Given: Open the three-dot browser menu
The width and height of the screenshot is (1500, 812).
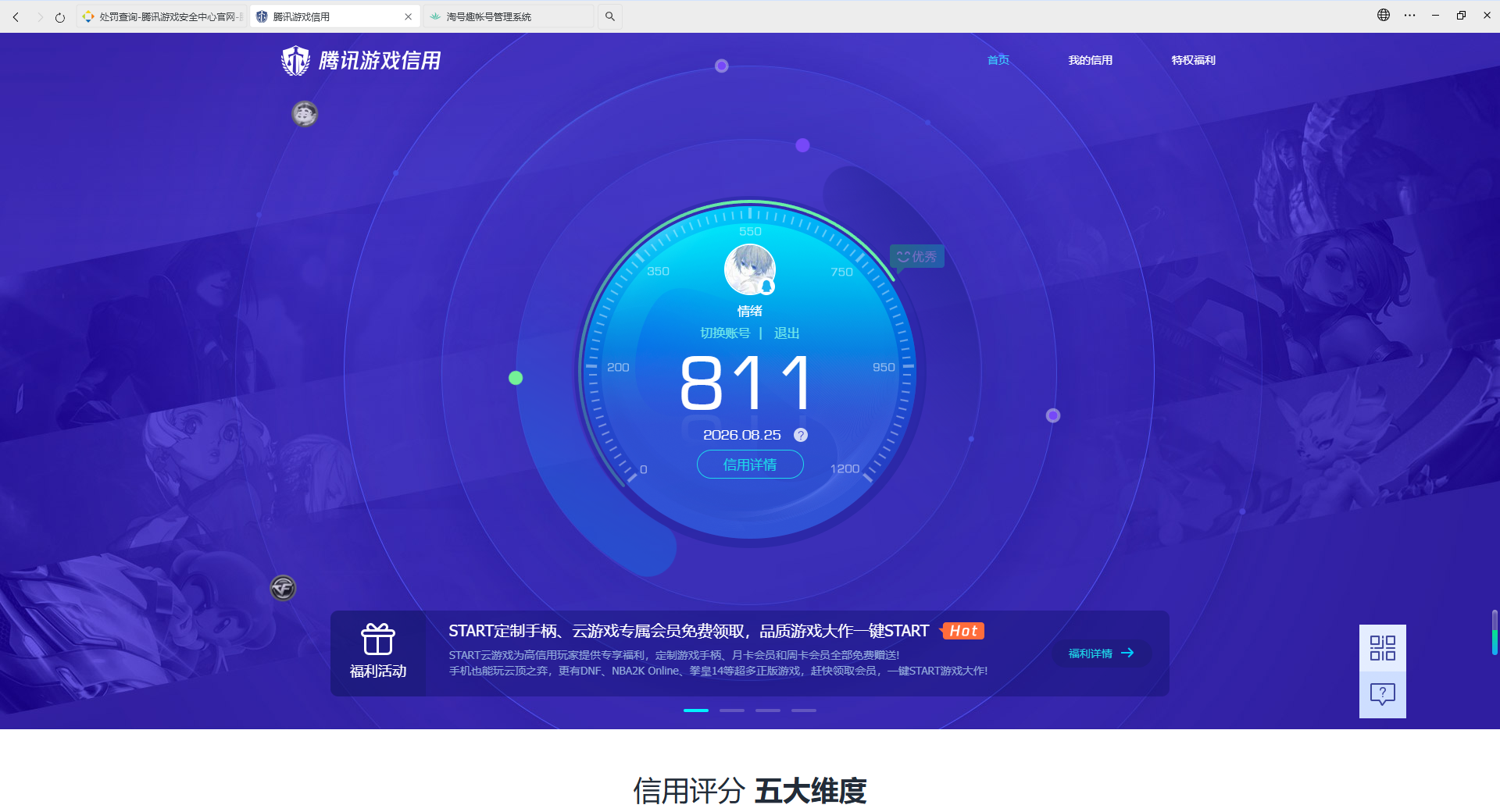Looking at the screenshot, I should [x=1409, y=15].
